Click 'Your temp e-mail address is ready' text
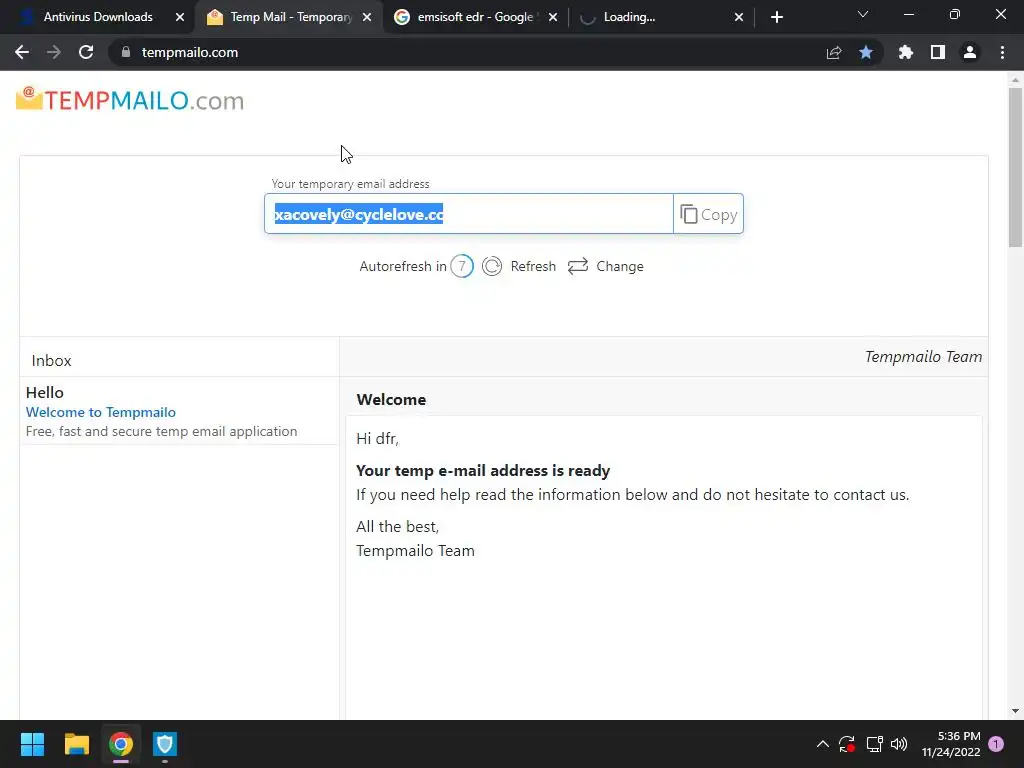 [483, 471]
